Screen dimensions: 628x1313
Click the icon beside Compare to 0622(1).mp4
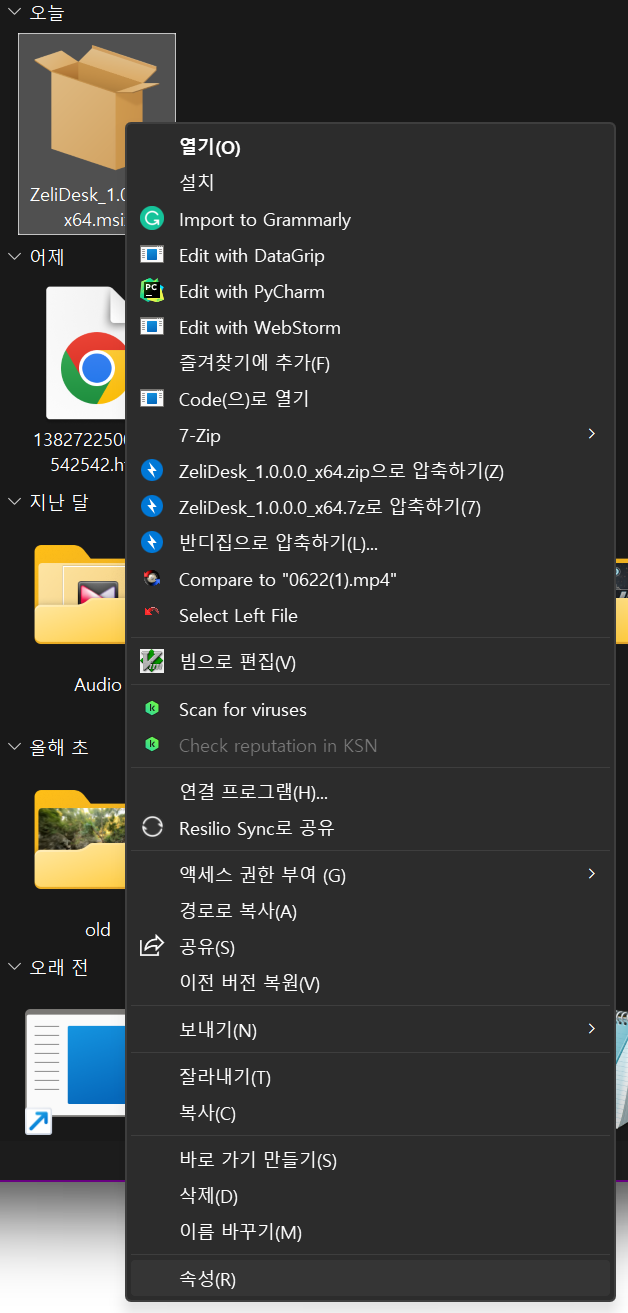tap(152, 579)
